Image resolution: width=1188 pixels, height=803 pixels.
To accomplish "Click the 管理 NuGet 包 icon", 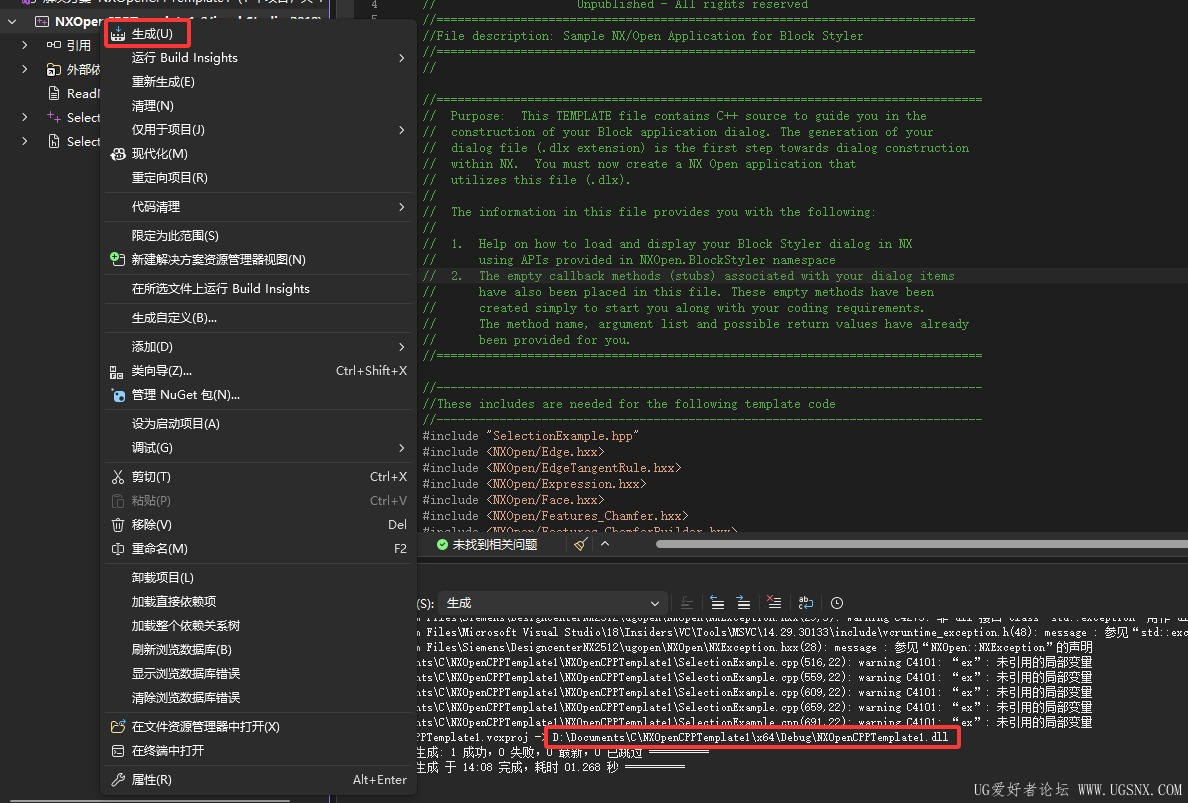I will click(118, 395).
